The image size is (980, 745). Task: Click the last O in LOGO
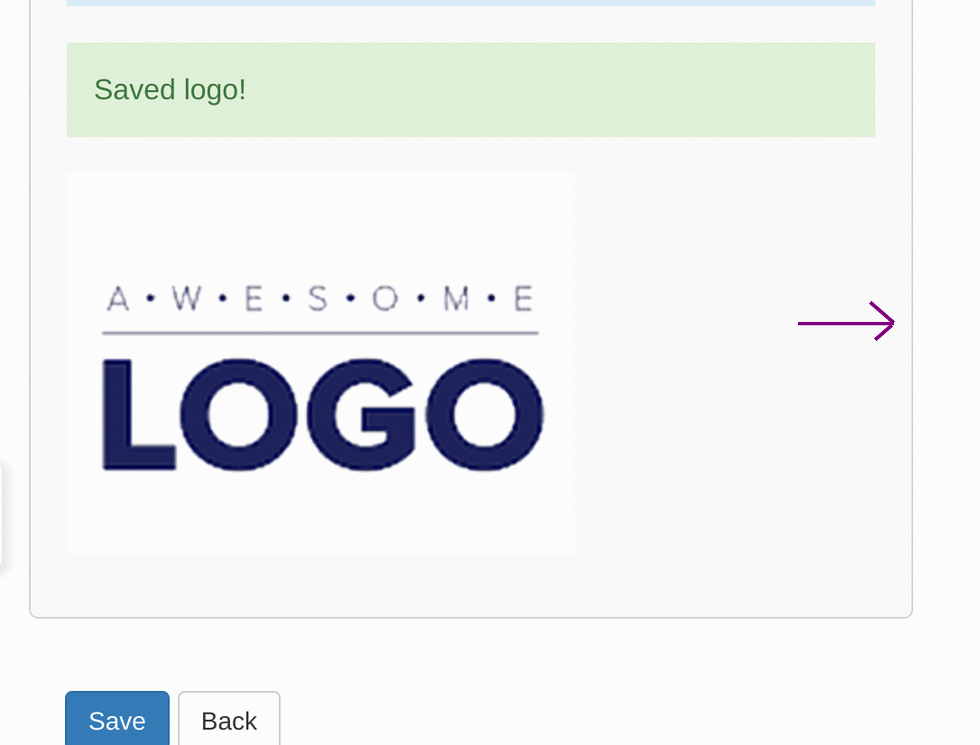pos(484,414)
